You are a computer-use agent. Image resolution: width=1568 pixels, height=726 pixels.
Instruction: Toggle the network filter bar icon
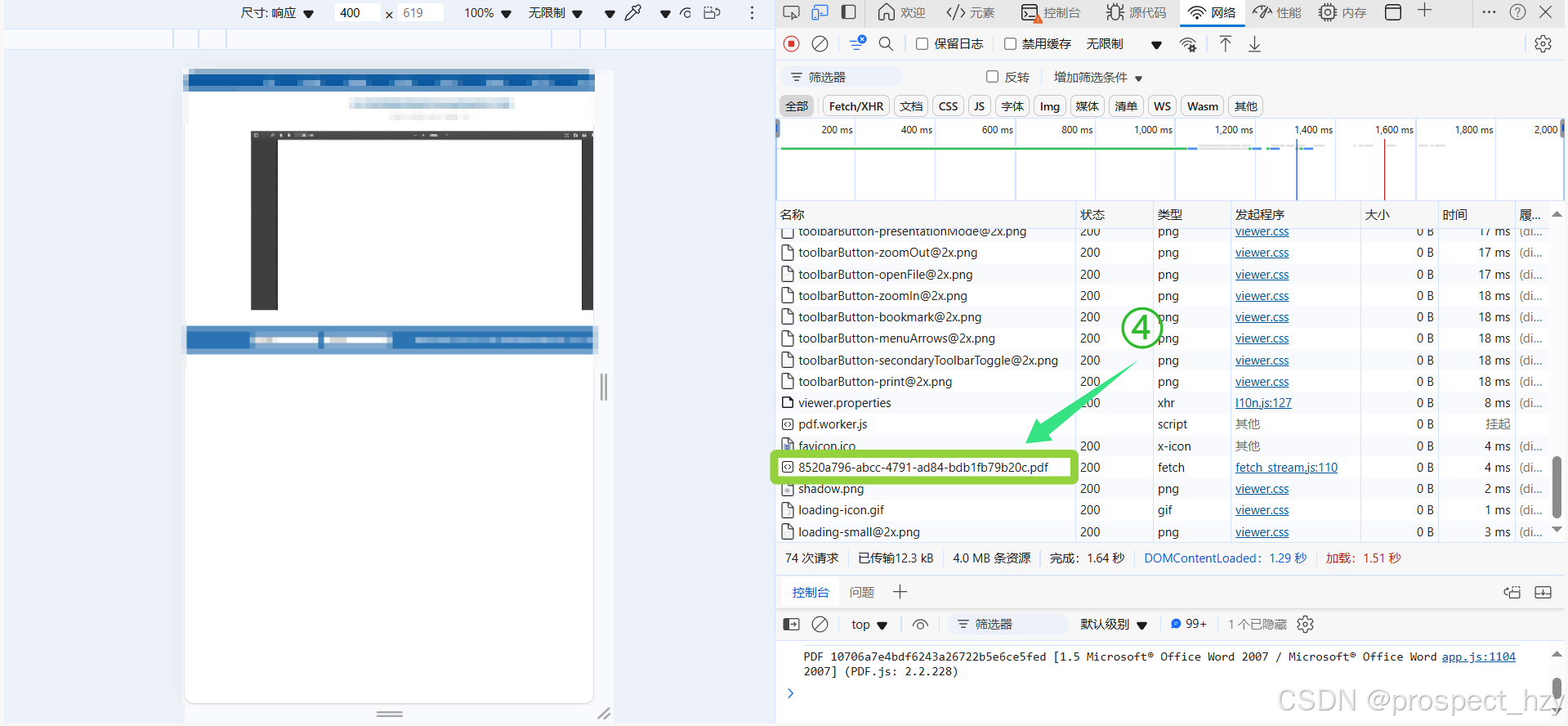857,43
